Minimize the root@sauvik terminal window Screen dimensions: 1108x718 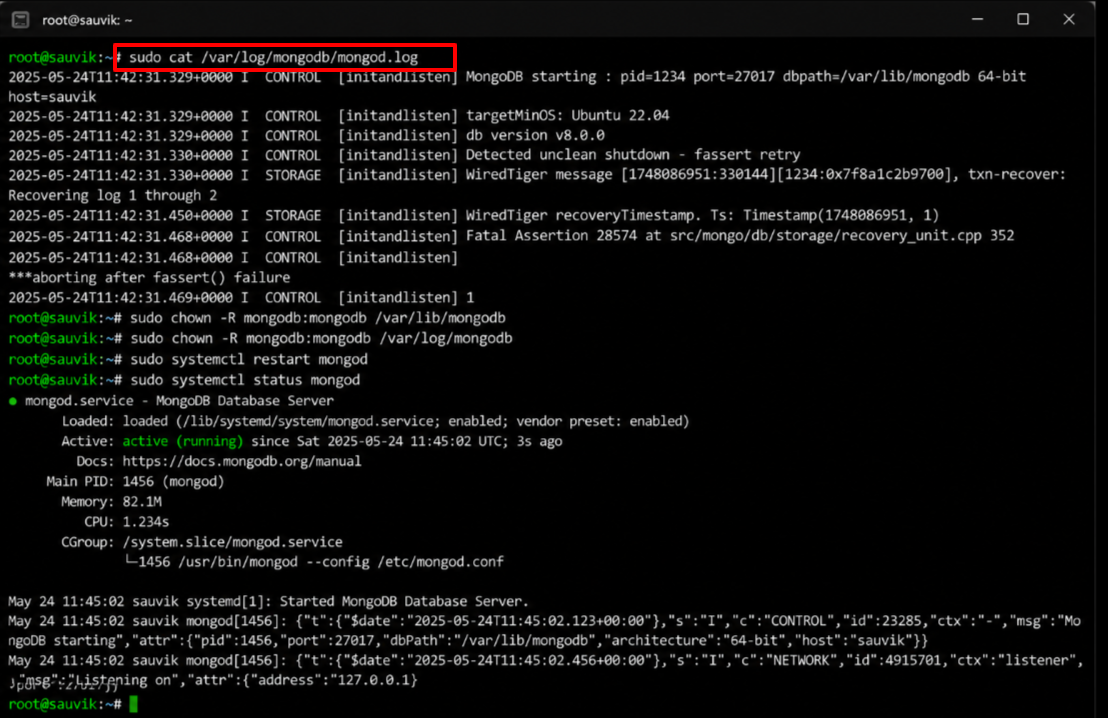977,20
